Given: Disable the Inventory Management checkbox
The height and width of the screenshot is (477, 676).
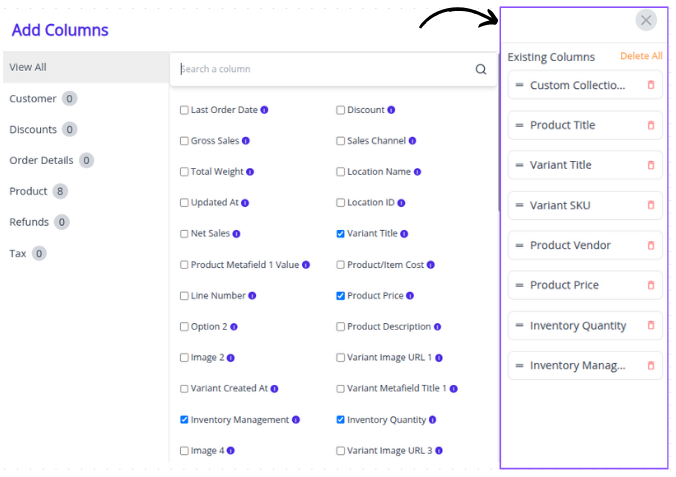Looking at the screenshot, I should (184, 420).
